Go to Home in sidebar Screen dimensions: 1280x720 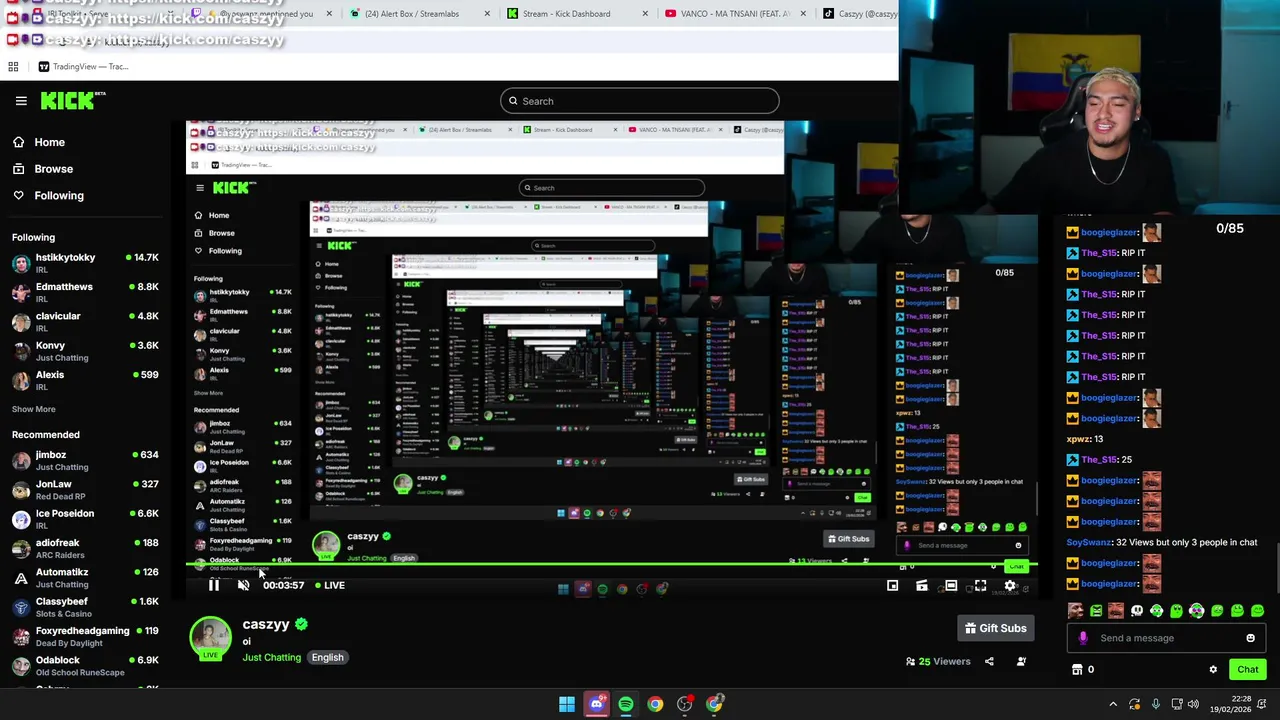[x=39, y=142]
